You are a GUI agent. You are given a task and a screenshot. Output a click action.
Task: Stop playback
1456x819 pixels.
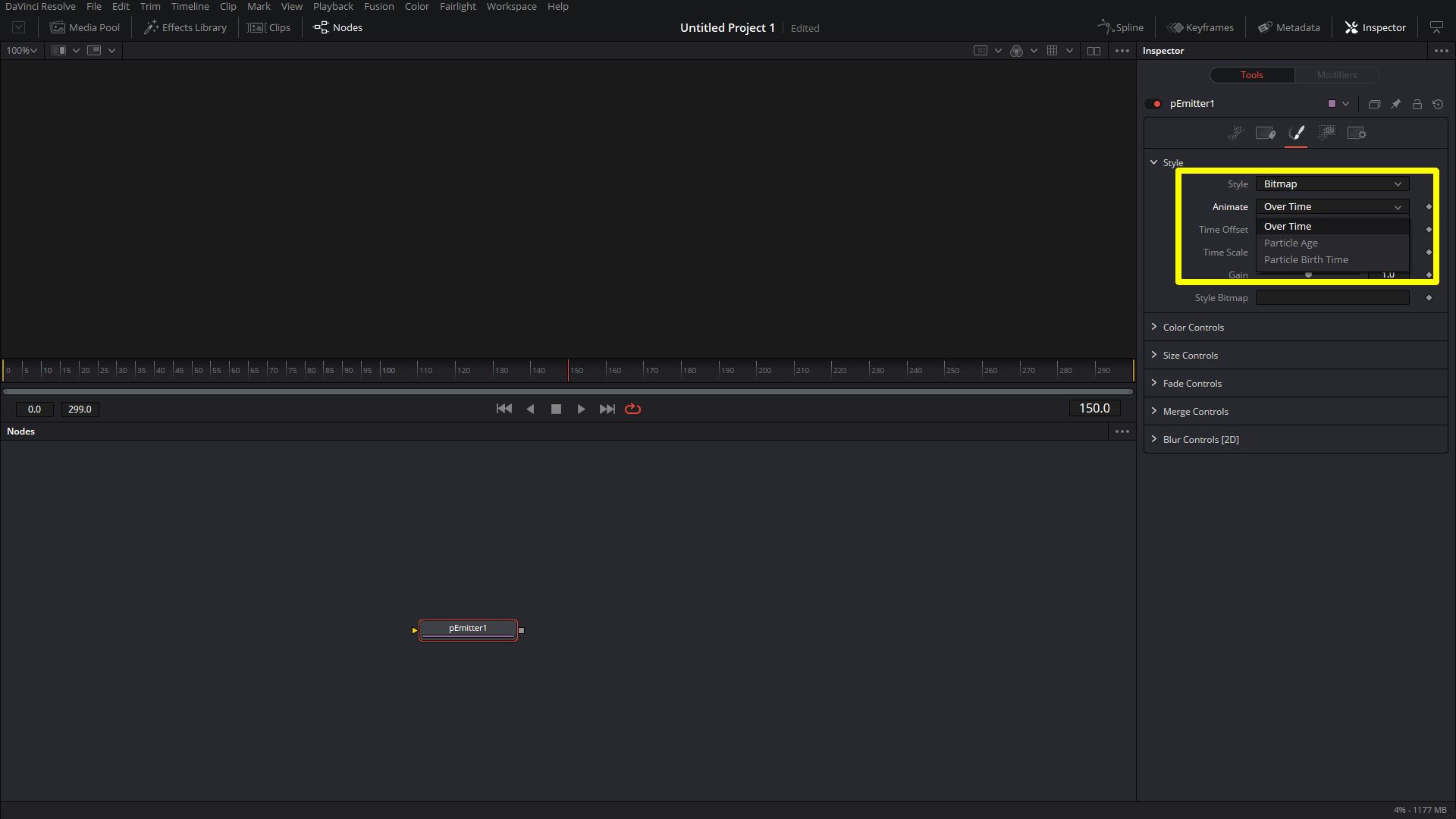(556, 409)
